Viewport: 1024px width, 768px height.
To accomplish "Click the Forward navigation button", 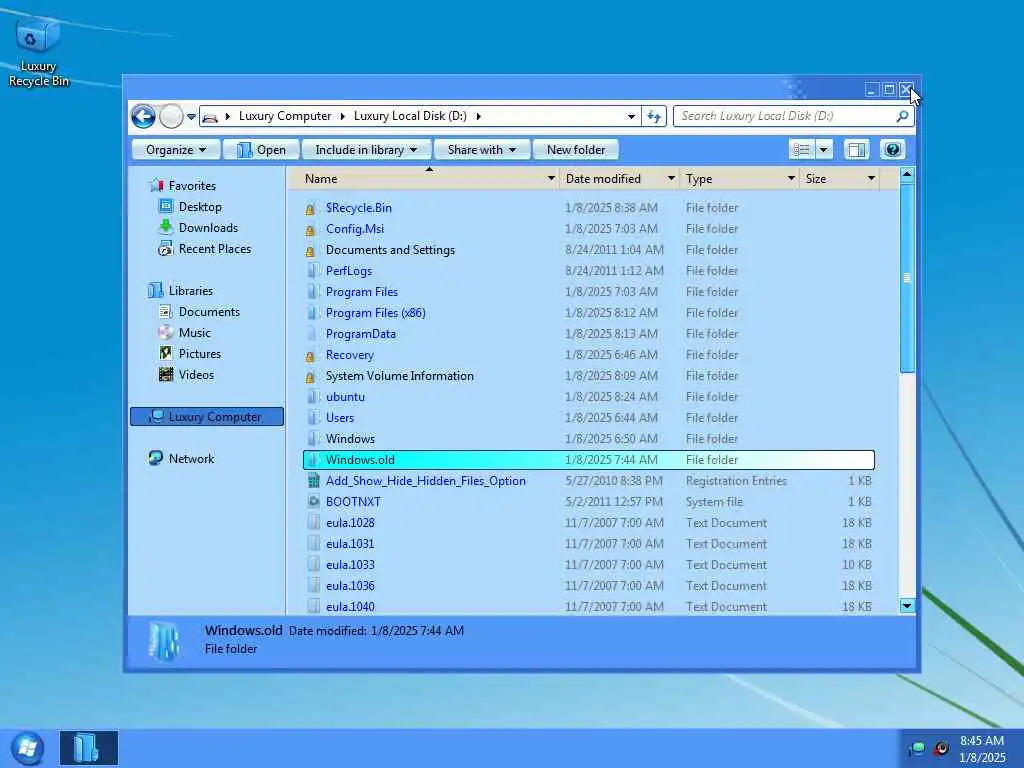I will point(171,116).
